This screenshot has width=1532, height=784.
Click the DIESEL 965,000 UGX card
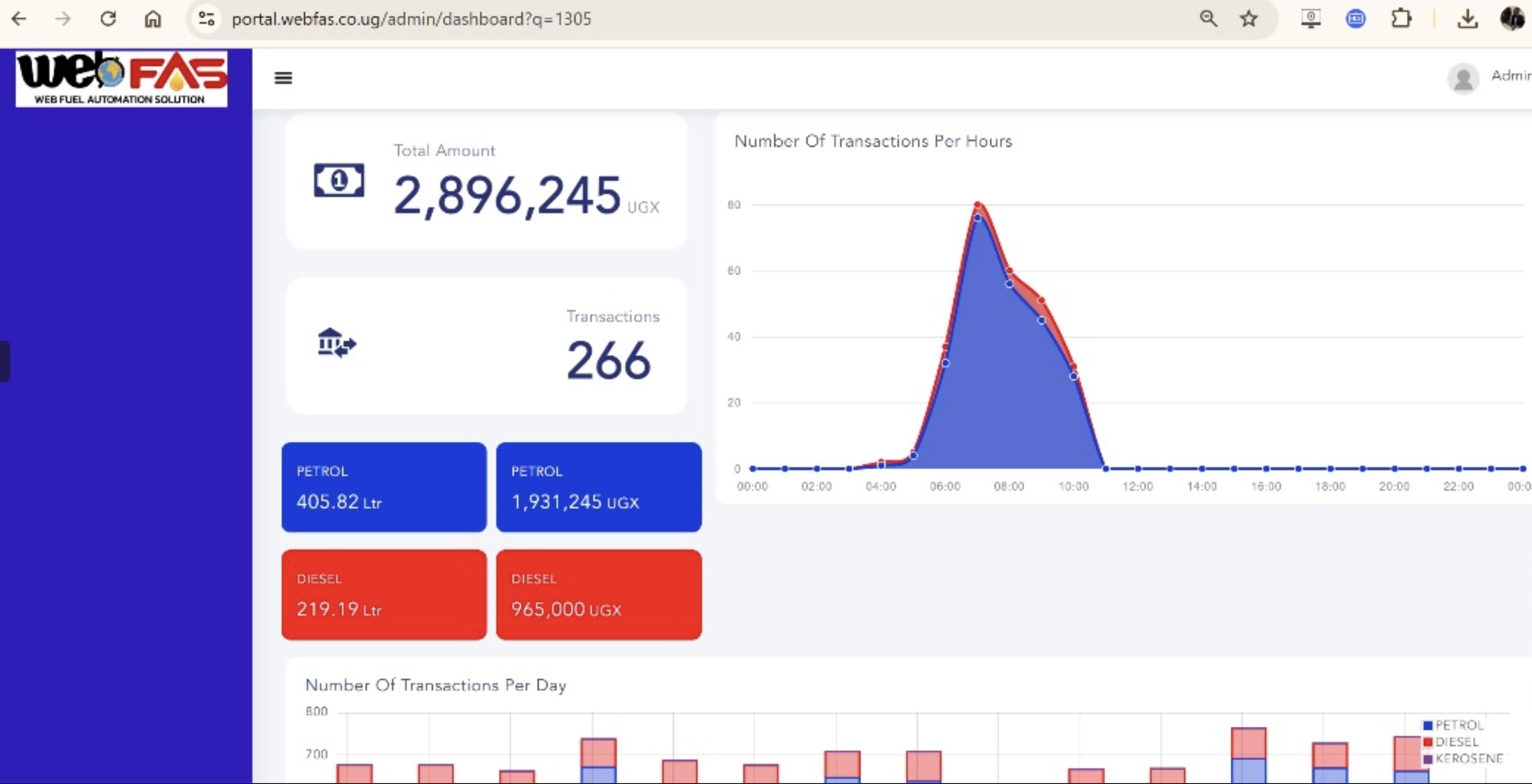[x=598, y=594]
